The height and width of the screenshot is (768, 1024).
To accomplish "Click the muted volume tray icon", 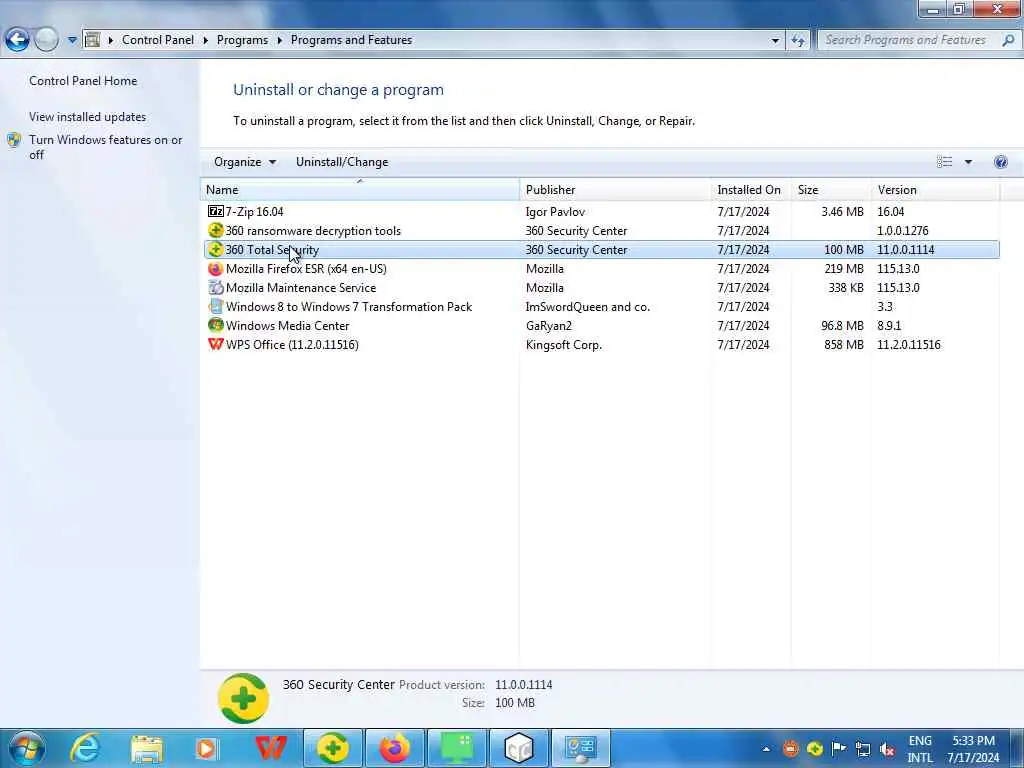I will [887, 749].
